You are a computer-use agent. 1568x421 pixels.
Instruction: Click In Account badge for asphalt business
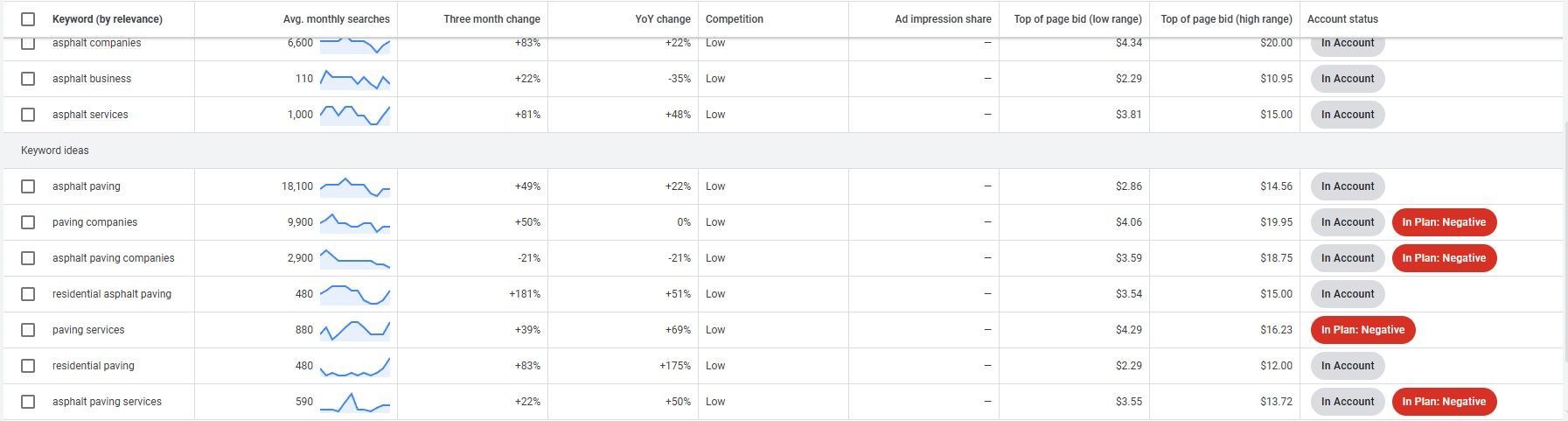click(x=1347, y=79)
